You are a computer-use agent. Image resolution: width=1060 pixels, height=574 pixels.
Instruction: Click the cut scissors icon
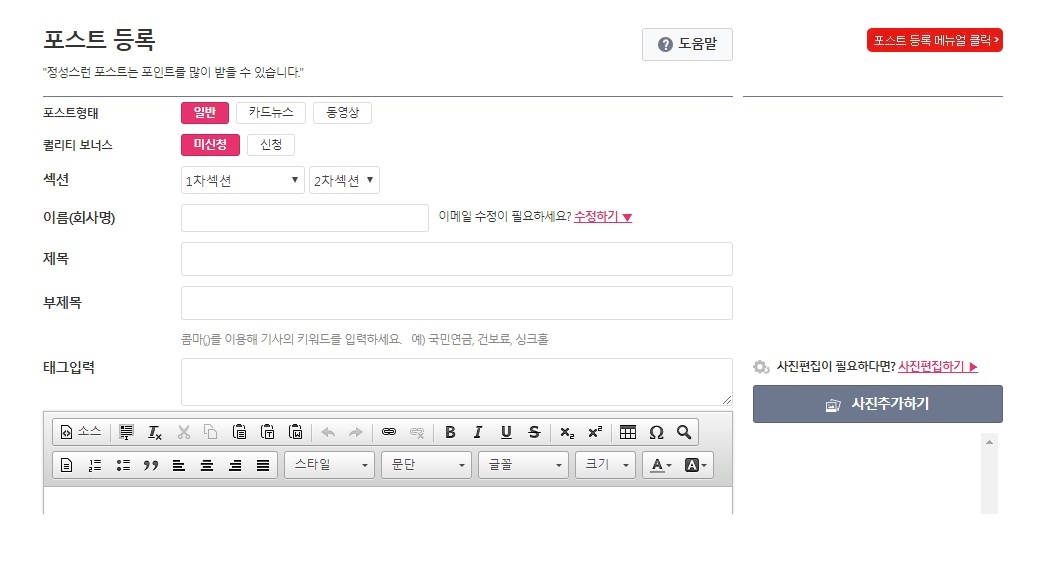coord(183,432)
